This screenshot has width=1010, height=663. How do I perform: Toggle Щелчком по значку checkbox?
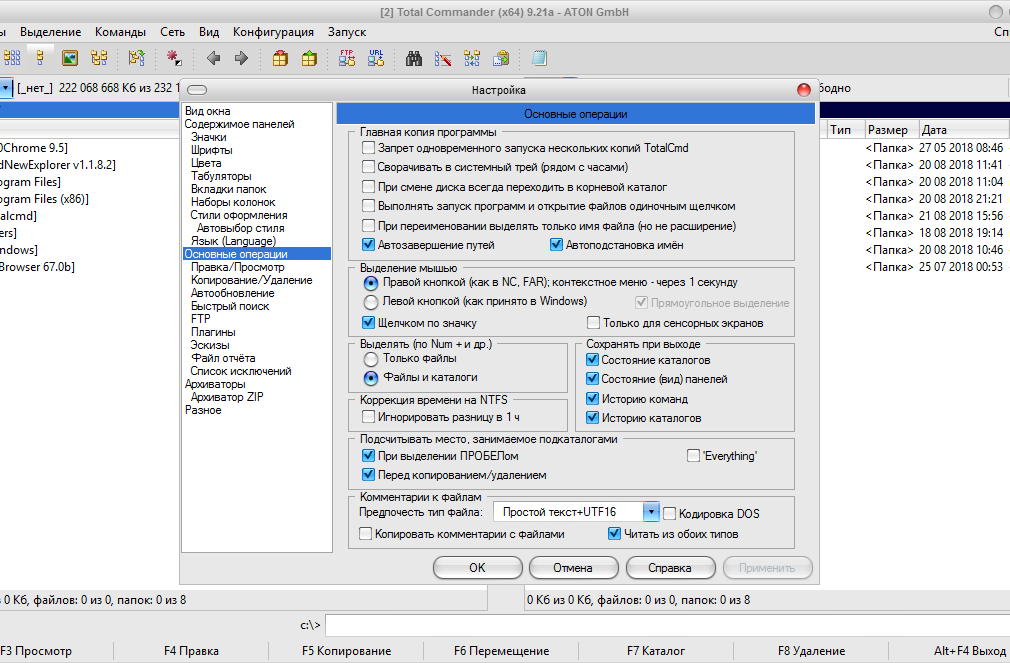pyautogui.click(x=368, y=323)
